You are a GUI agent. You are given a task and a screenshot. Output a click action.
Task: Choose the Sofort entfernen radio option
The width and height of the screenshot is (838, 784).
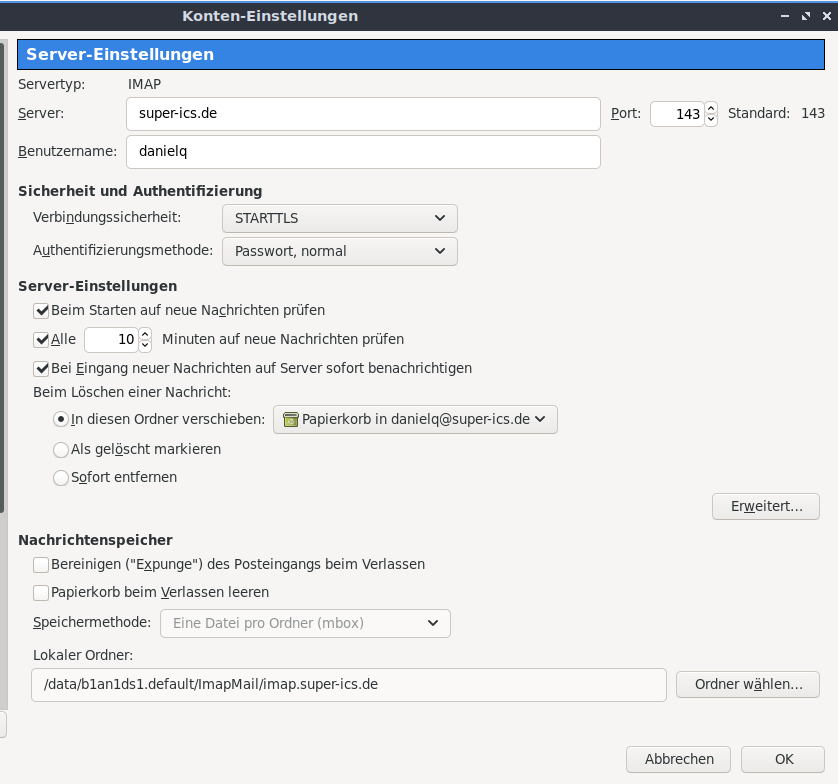click(61, 477)
